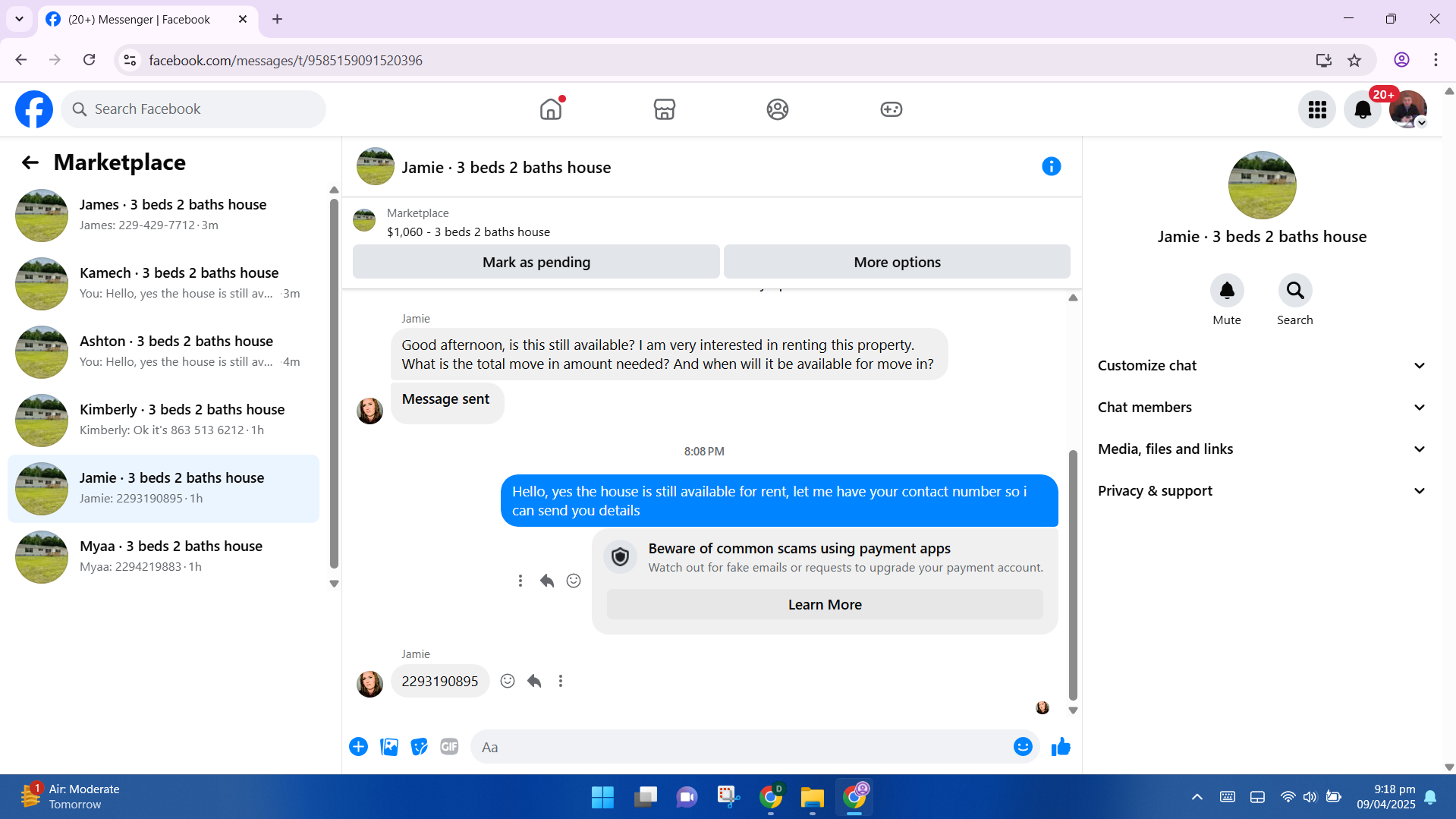The image size is (1456, 819).
Task: Open the taskbar clock showing 9:18 pm
Action: coord(1386,797)
